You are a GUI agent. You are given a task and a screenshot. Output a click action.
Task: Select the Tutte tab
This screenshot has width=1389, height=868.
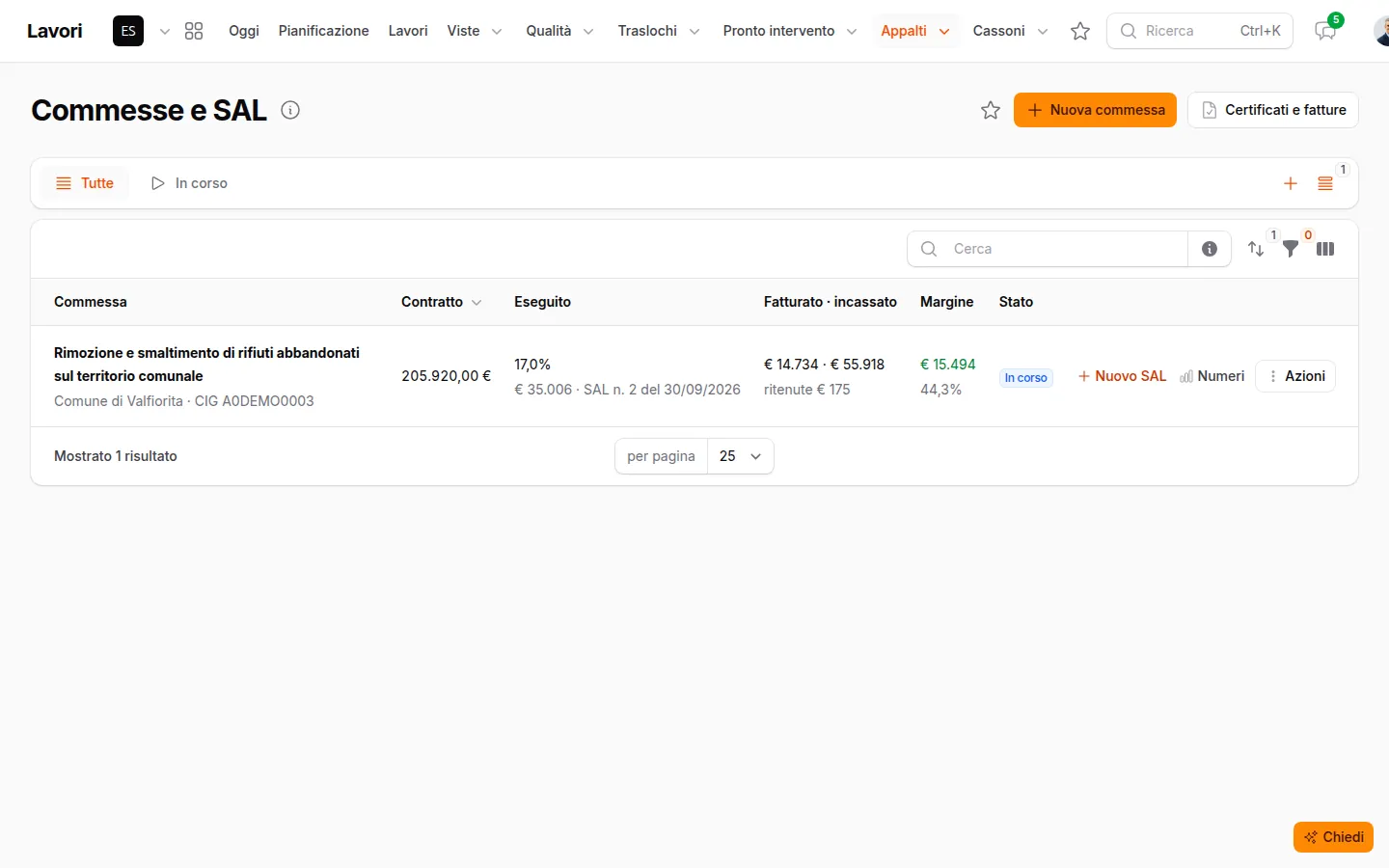(x=85, y=183)
